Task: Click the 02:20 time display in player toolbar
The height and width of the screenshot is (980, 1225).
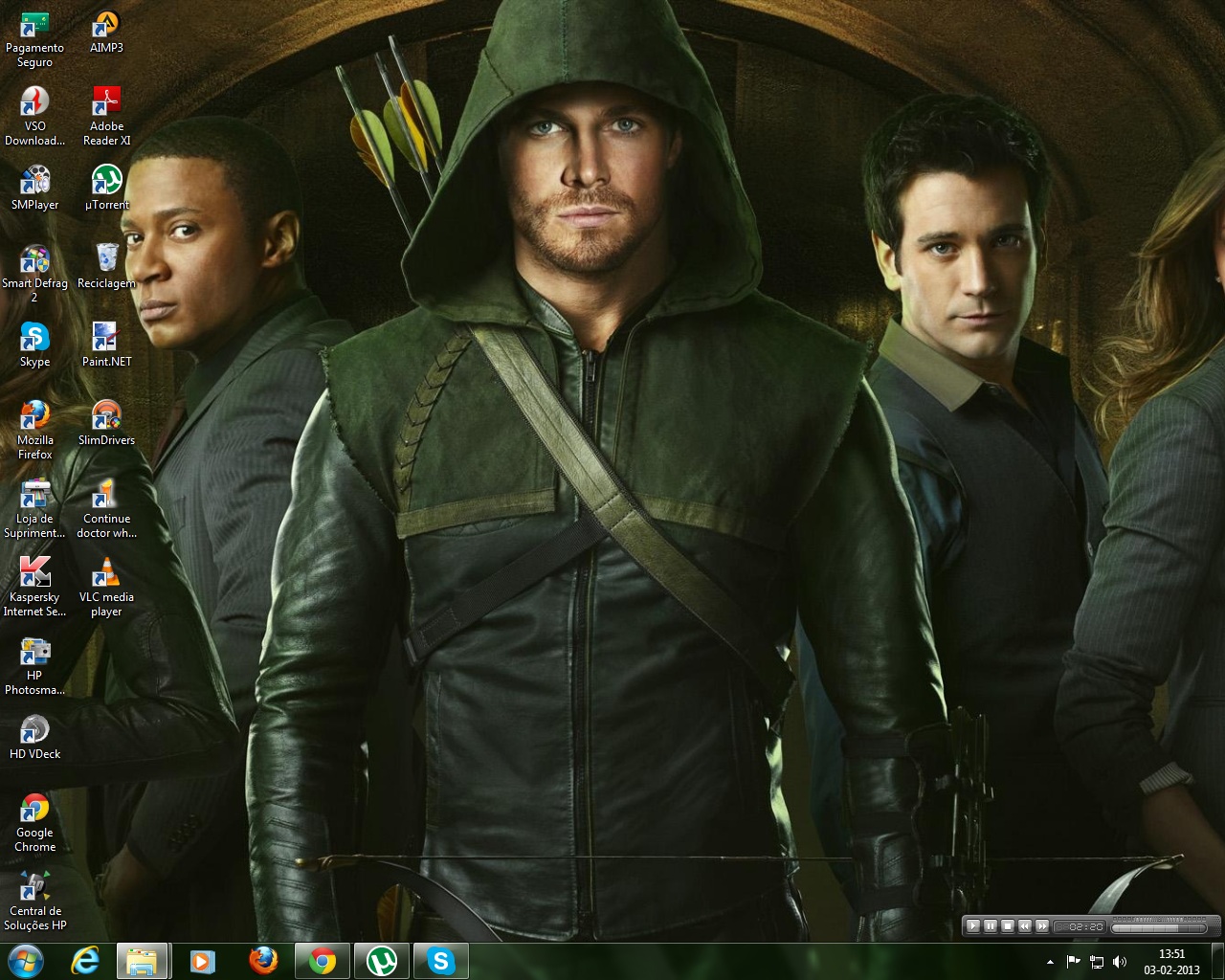Action: tap(1080, 926)
